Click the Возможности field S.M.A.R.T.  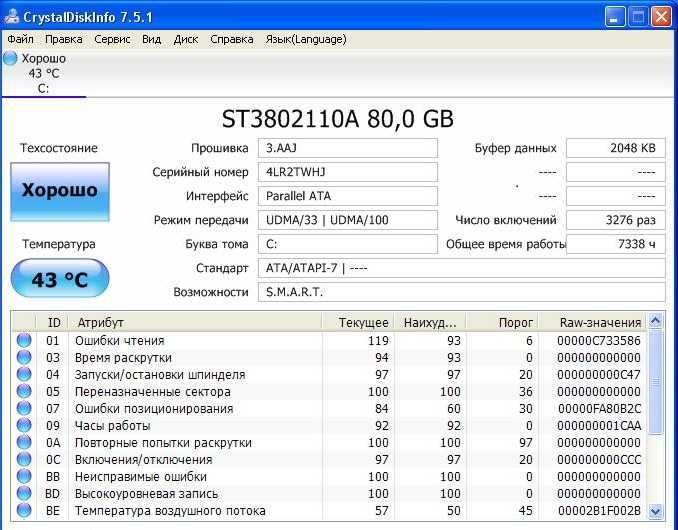(461, 292)
